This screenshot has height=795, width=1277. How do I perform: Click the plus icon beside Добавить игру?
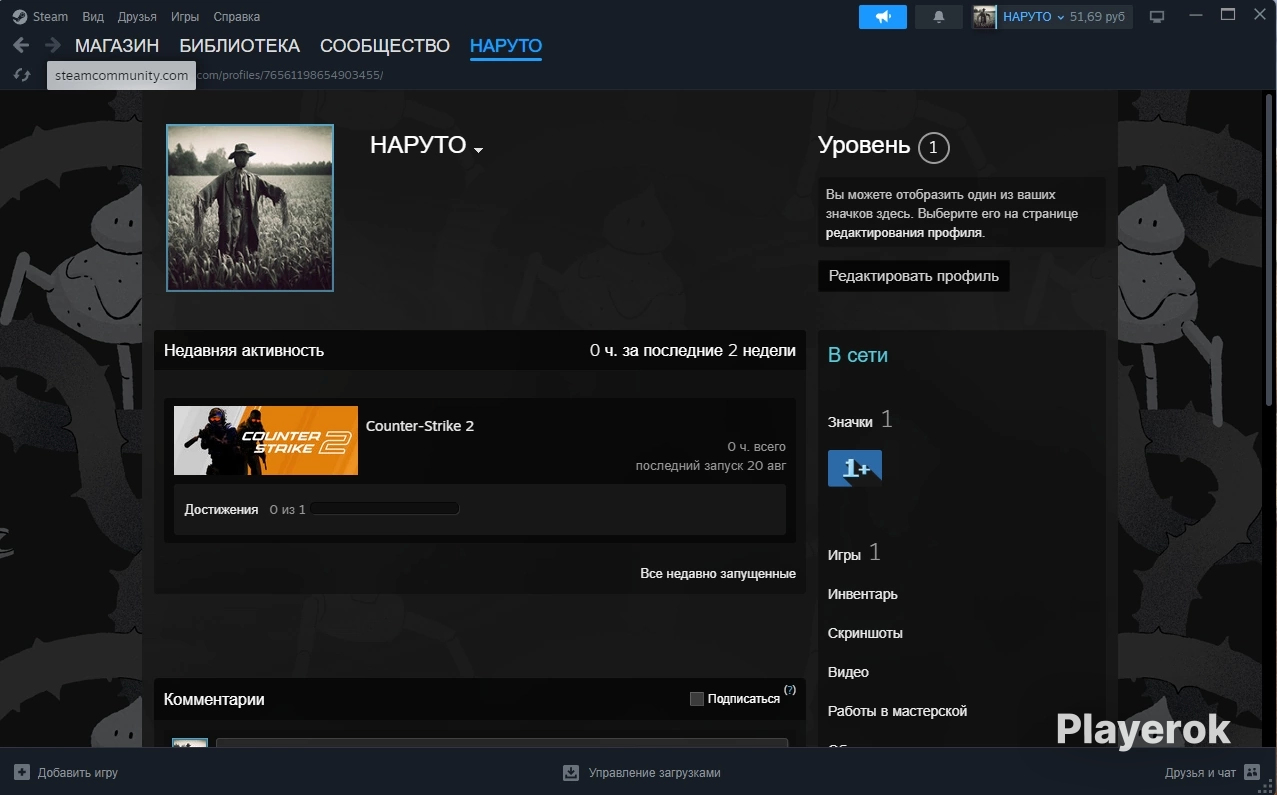(22, 773)
